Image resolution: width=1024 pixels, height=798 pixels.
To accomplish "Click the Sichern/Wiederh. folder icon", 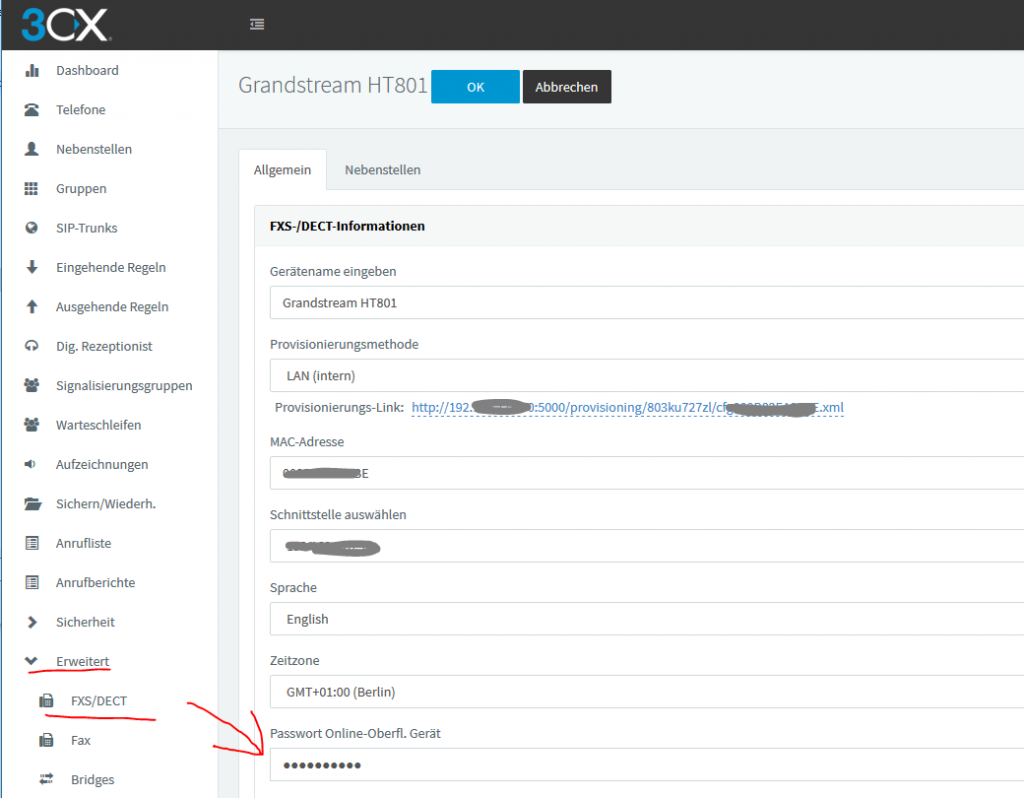I will click(33, 503).
